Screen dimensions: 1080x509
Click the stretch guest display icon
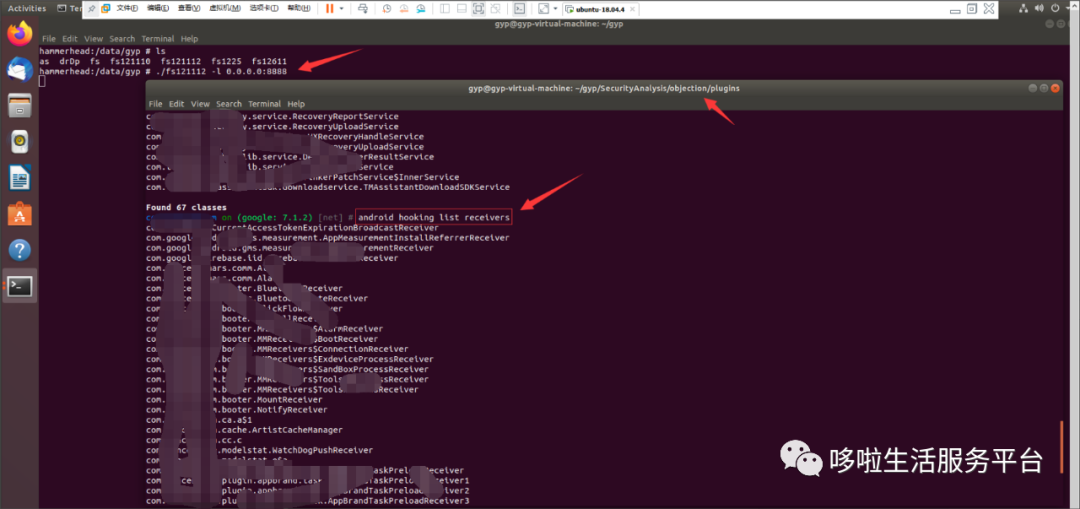tap(543, 8)
